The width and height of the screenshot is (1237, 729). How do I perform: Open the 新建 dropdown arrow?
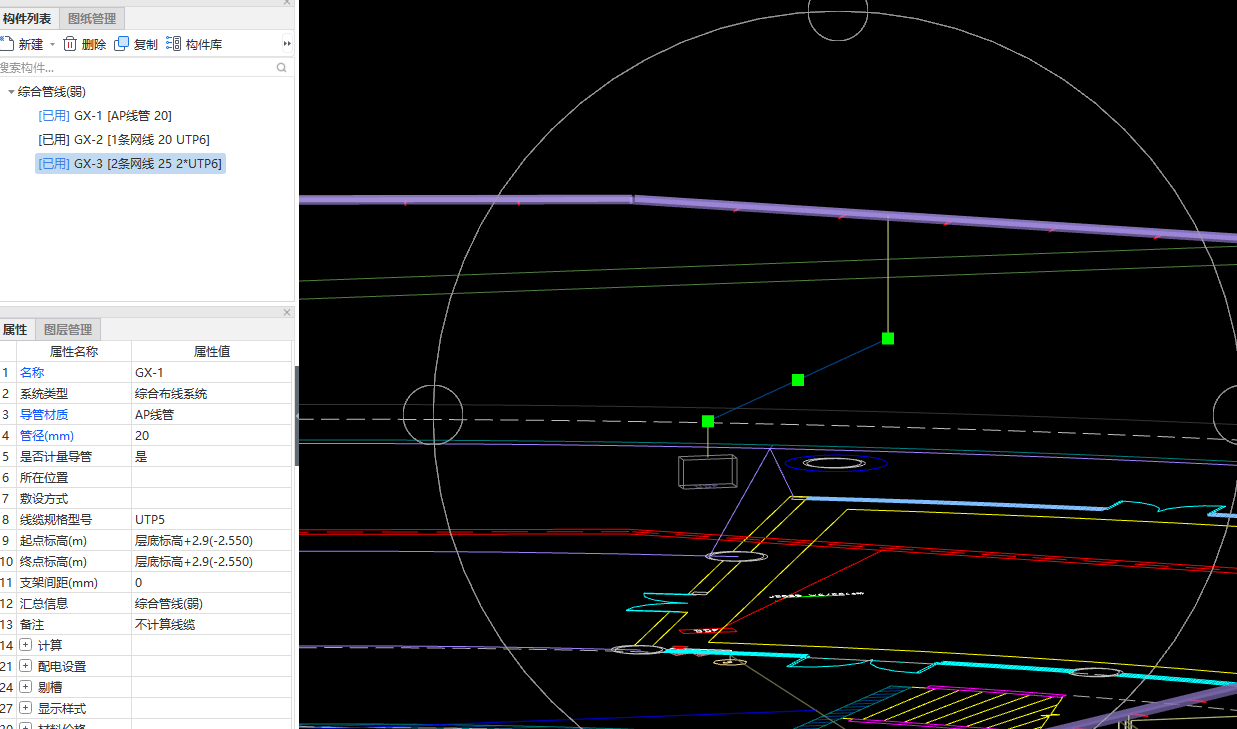pos(52,44)
